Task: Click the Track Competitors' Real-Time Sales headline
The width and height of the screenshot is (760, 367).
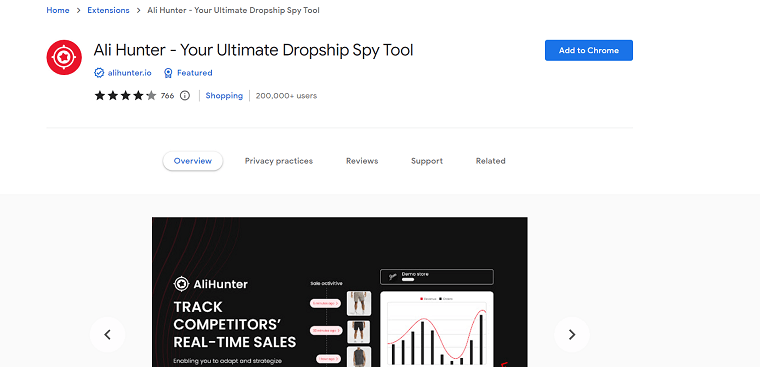Action: click(235, 324)
